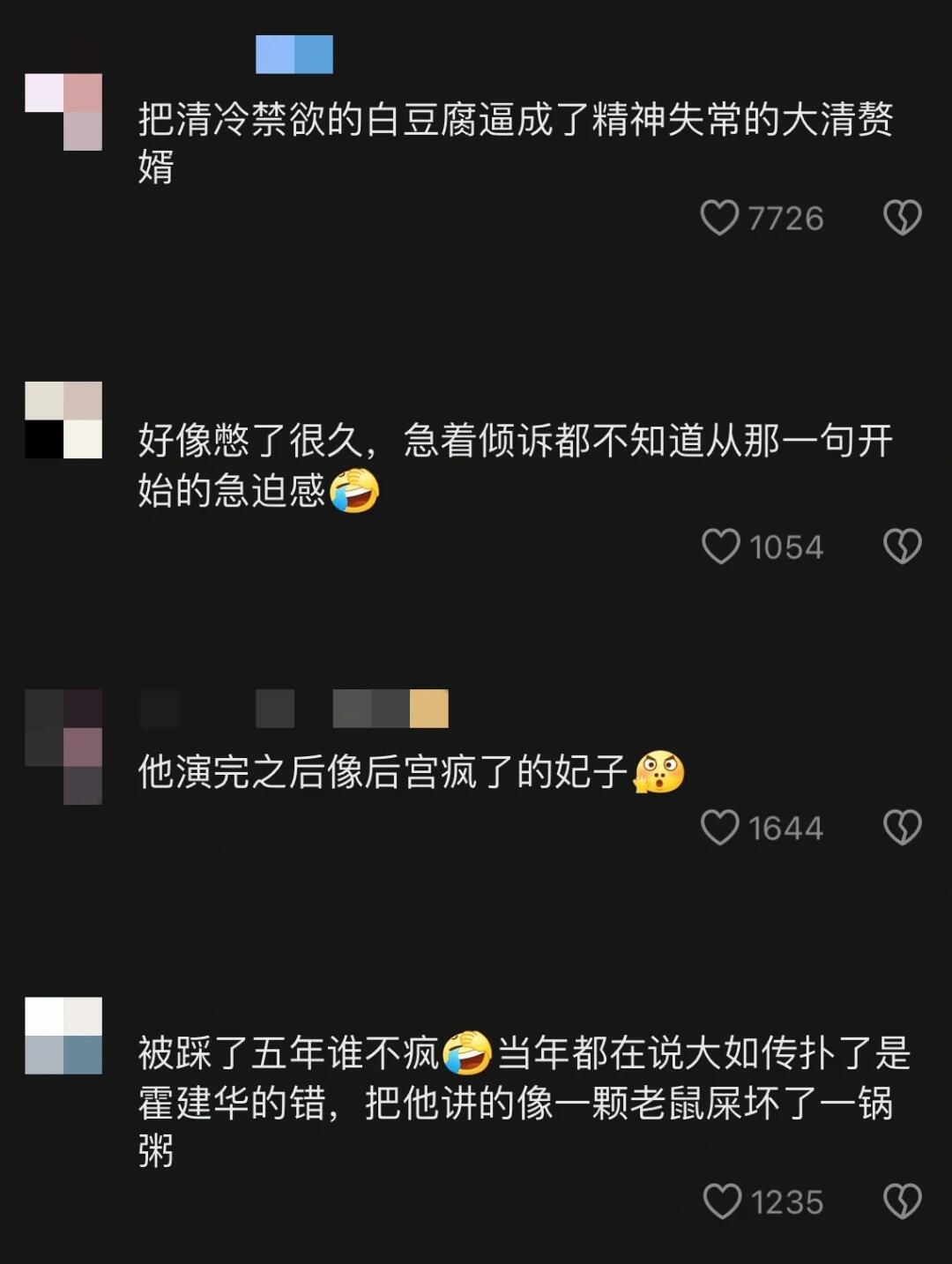Open first commenter's pixelated pink avatar
Screen dimensions: 952x1264
[x=63, y=112]
